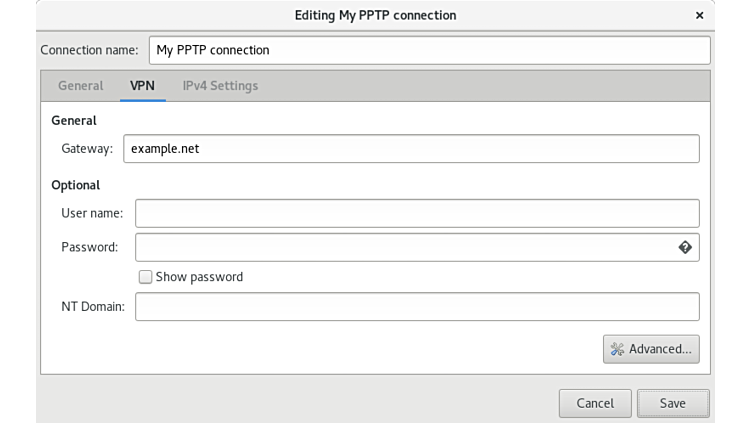Click the tools icon on the Advanced button
Screen dimensions: 752x423
click(617, 349)
